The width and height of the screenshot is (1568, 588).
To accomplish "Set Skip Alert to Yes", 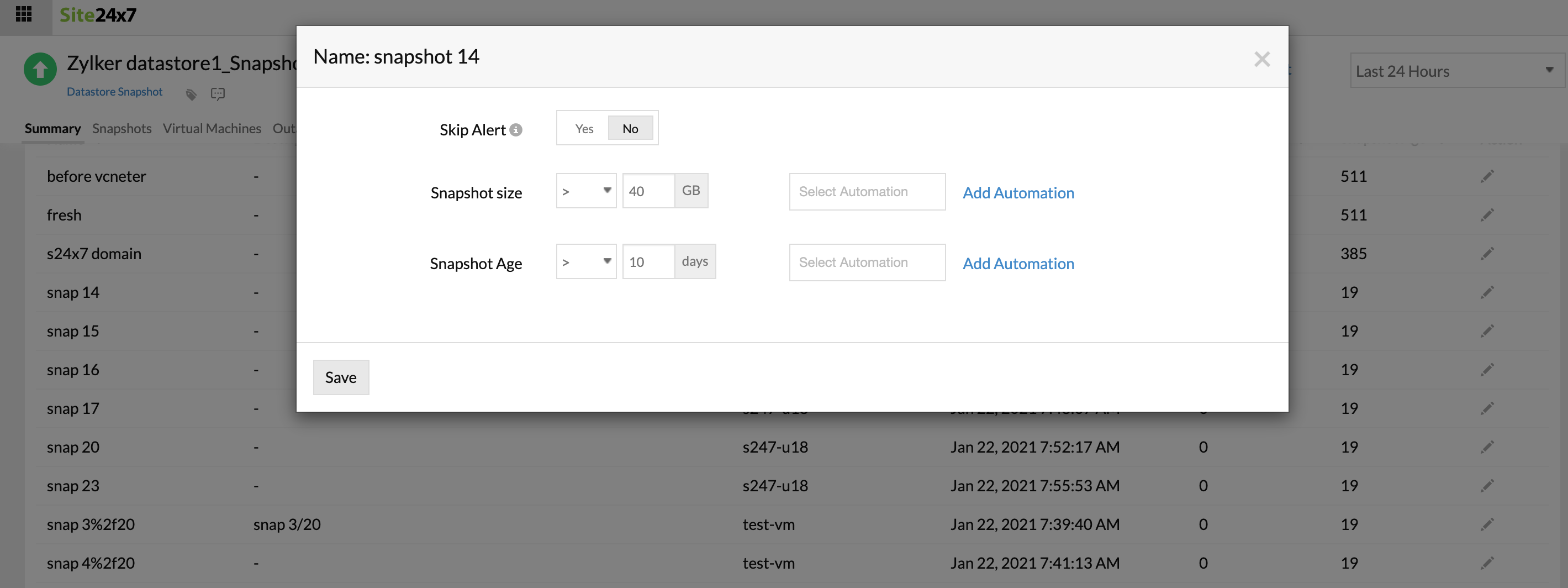I will (x=584, y=129).
